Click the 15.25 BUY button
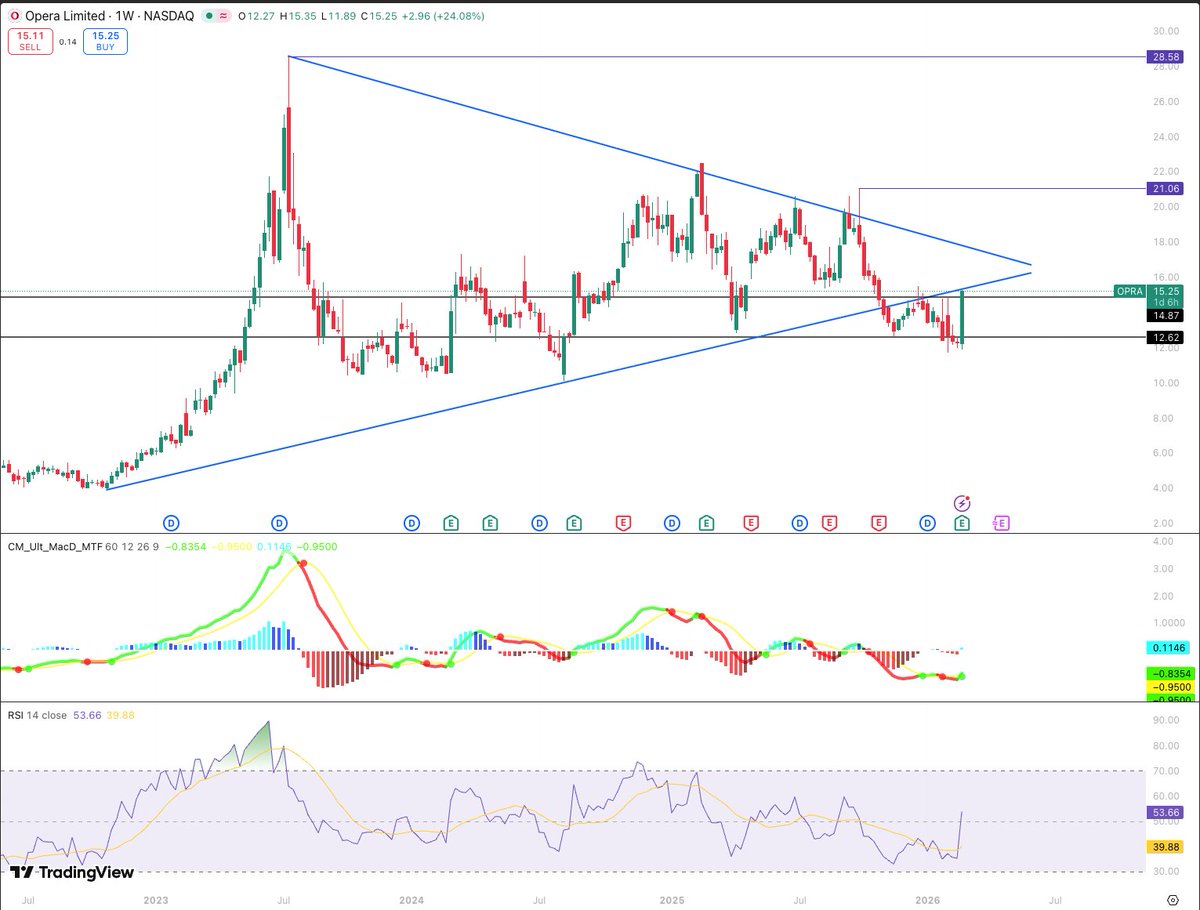Viewport: 1200px width, 910px height. 105,41
